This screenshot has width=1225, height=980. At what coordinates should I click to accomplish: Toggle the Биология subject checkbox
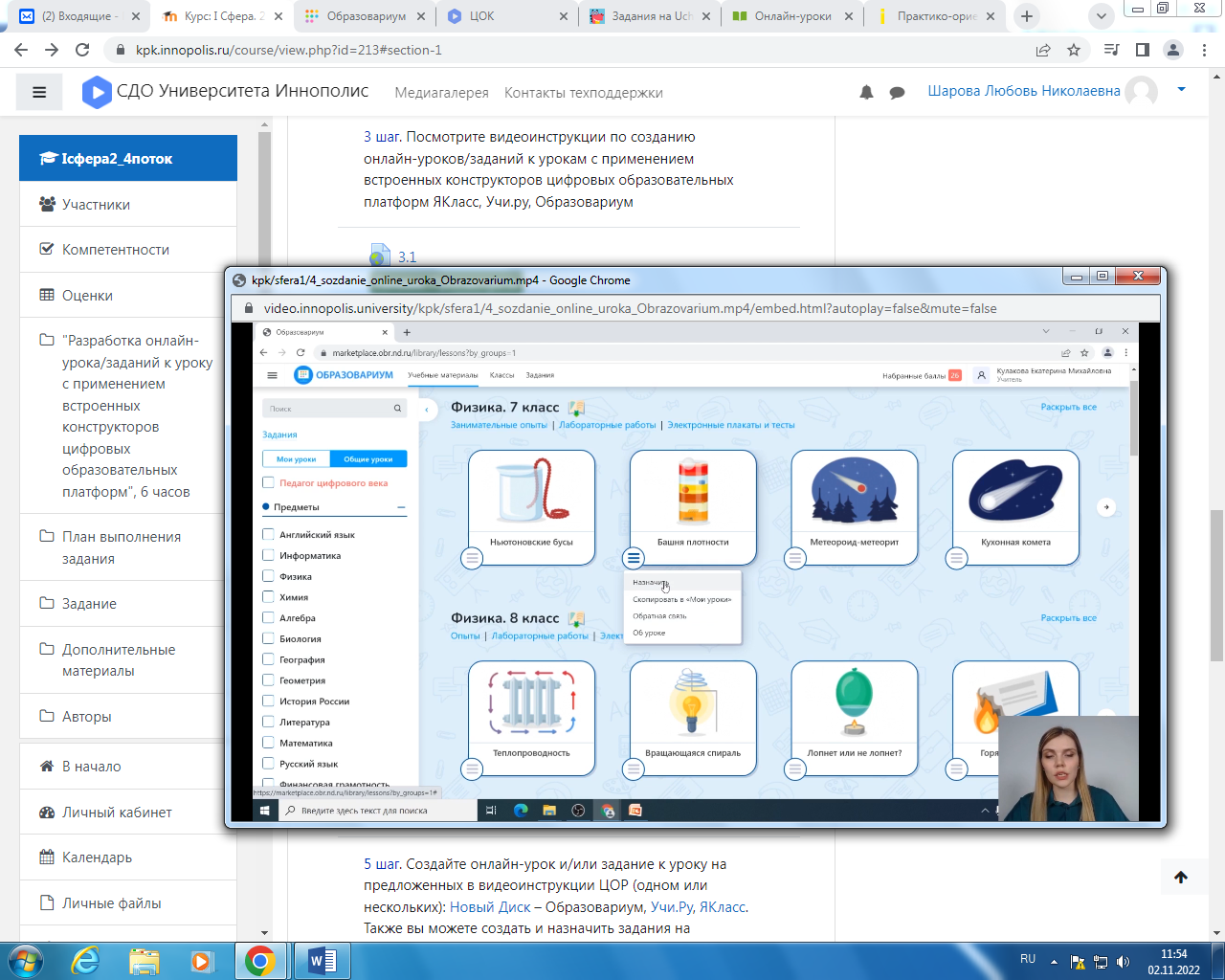(269, 638)
